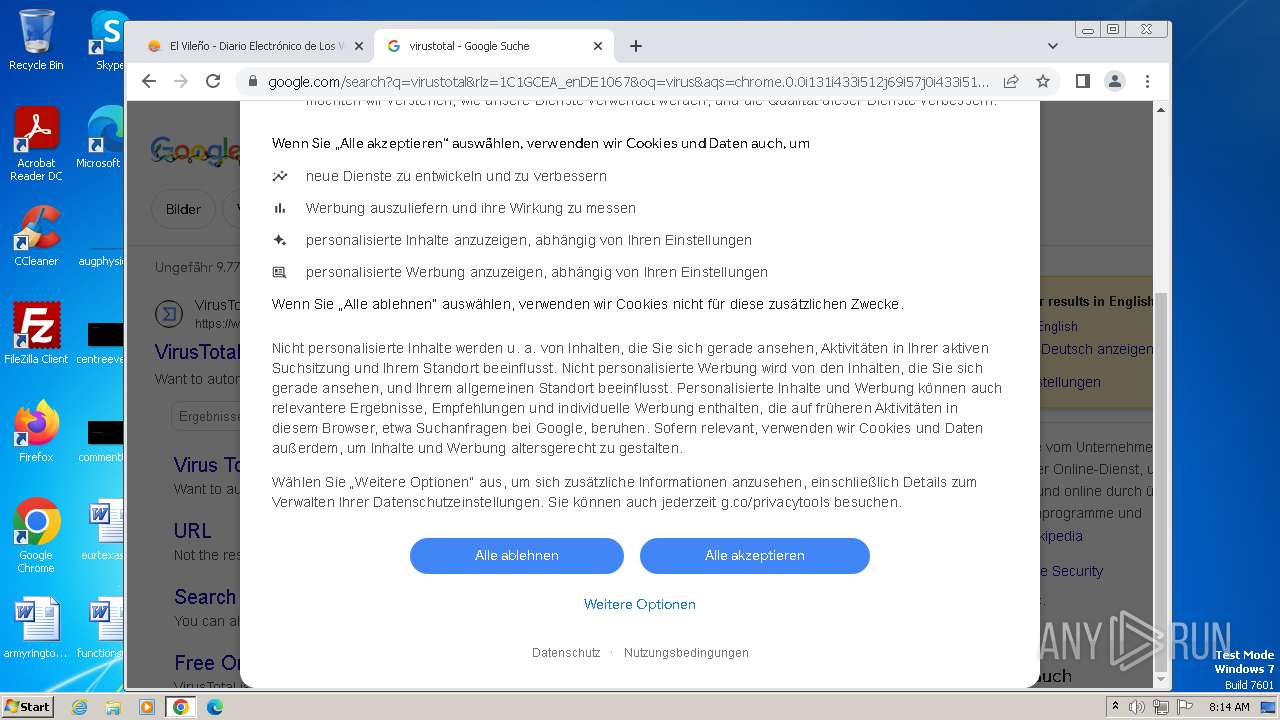Open Weitere Optionen link
The height and width of the screenshot is (720, 1280).
point(640,604)
